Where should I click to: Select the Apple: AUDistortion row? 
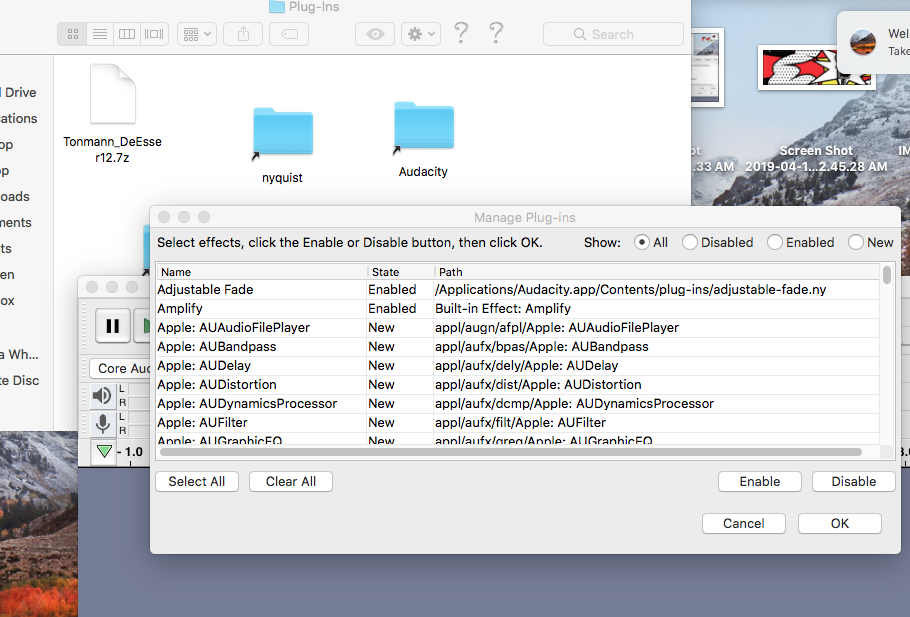click(518, 385)
